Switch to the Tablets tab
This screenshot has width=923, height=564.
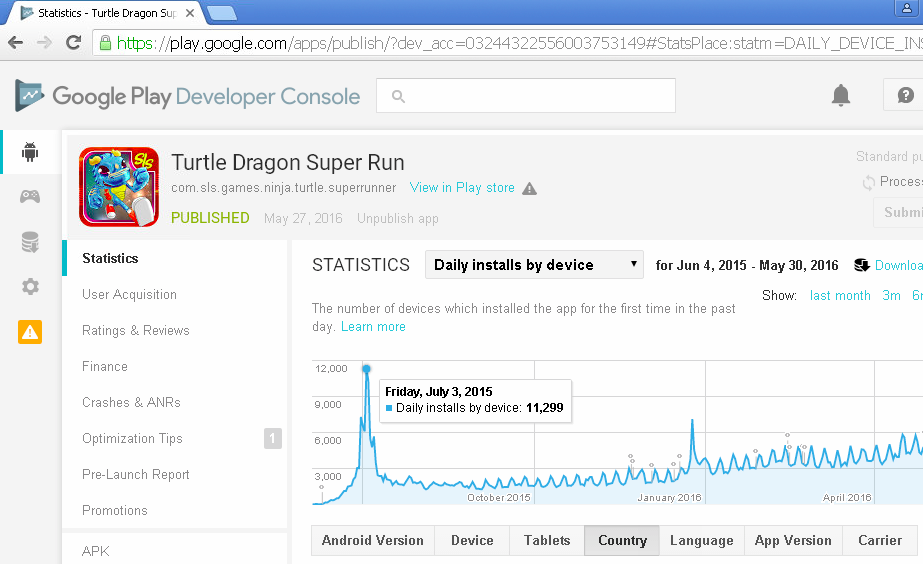pyautogui.click(x=547, y=540)
